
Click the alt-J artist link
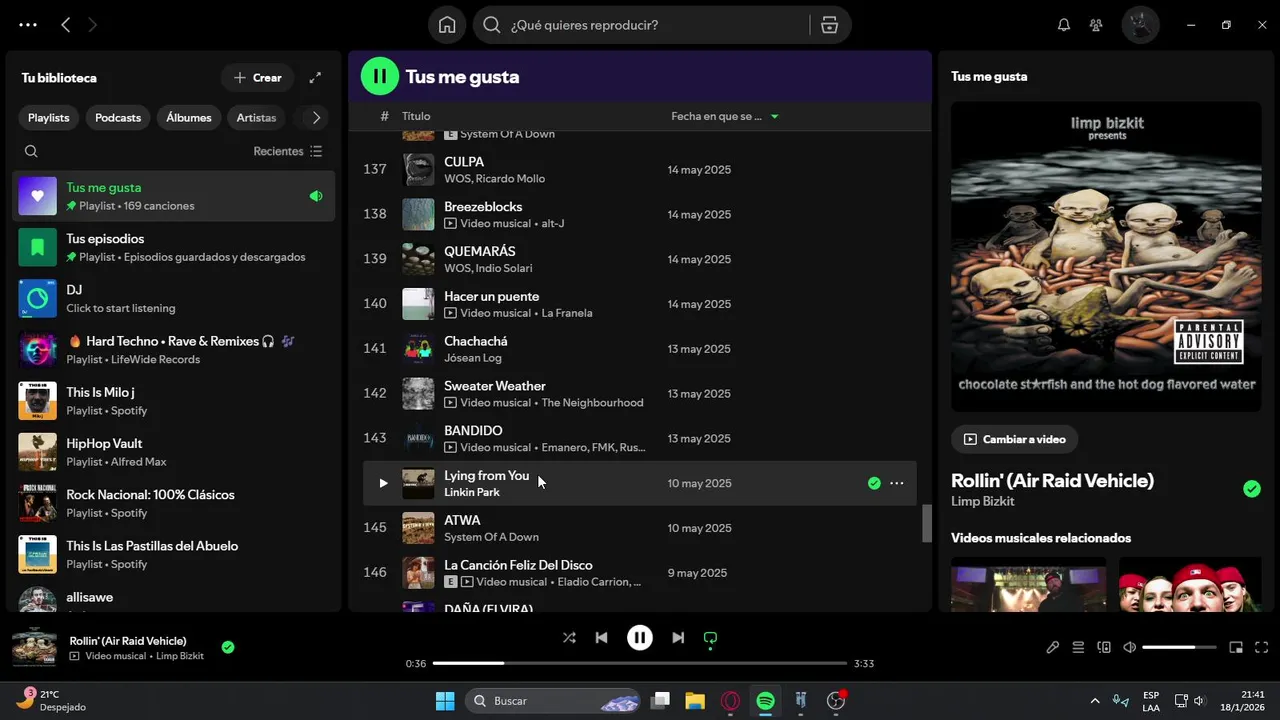pos(553,223)
